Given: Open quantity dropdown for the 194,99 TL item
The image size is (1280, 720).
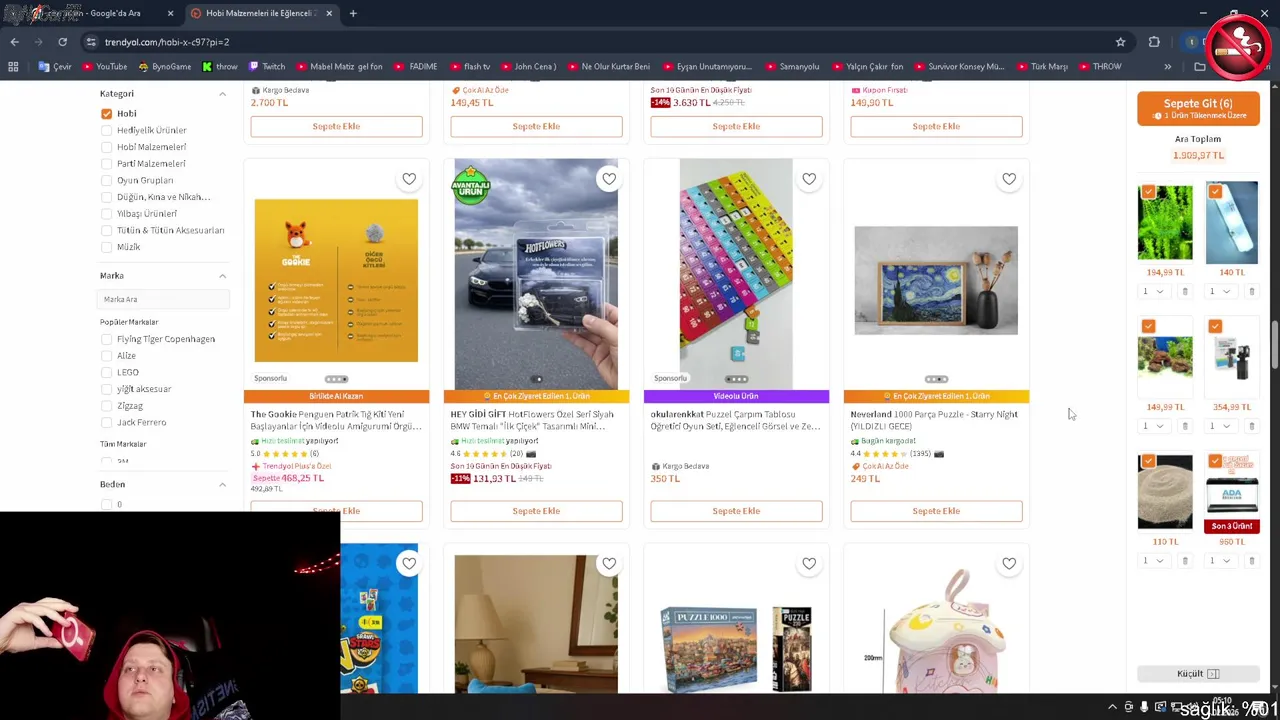Looking at the screenshot, I should 1153,291.
